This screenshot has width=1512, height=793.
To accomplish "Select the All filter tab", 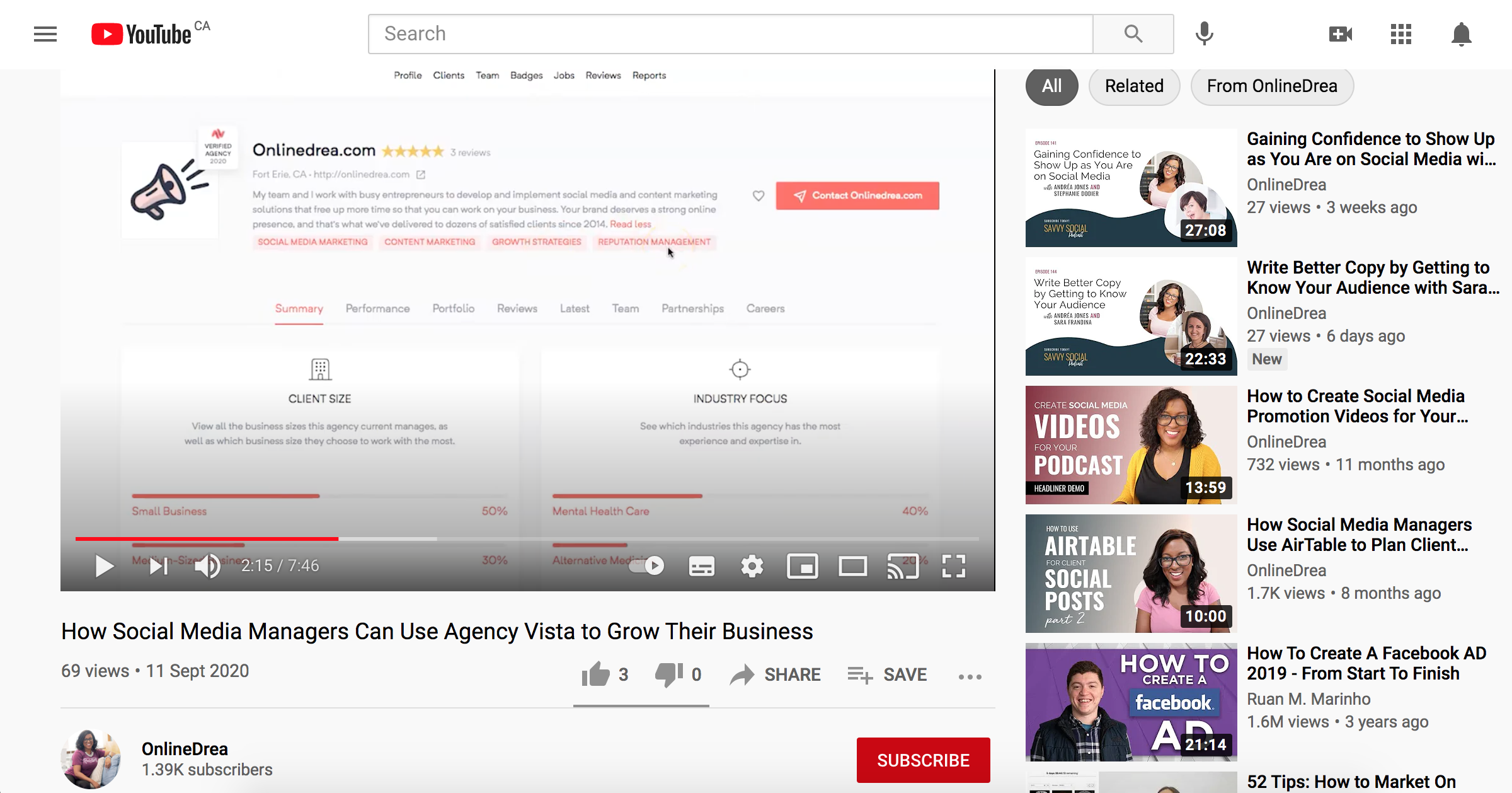I will click(x=1051, y=85).
